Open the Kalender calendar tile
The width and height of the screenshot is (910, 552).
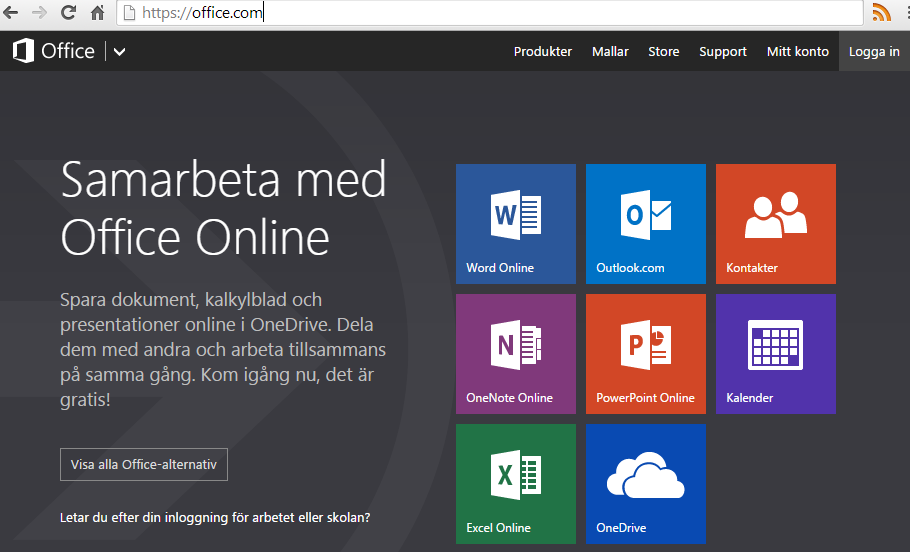coord(776,354)
